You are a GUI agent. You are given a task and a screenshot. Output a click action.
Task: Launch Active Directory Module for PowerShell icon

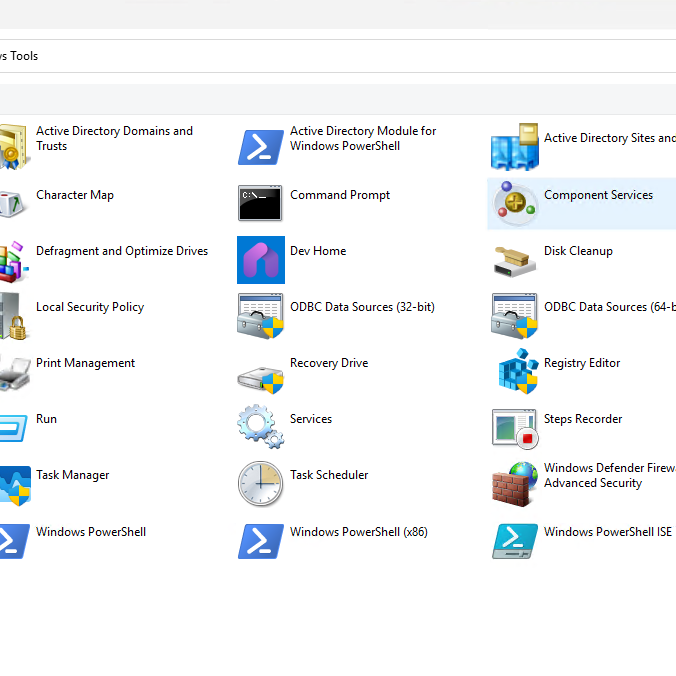pyautogui.click(x=260, y=148)
